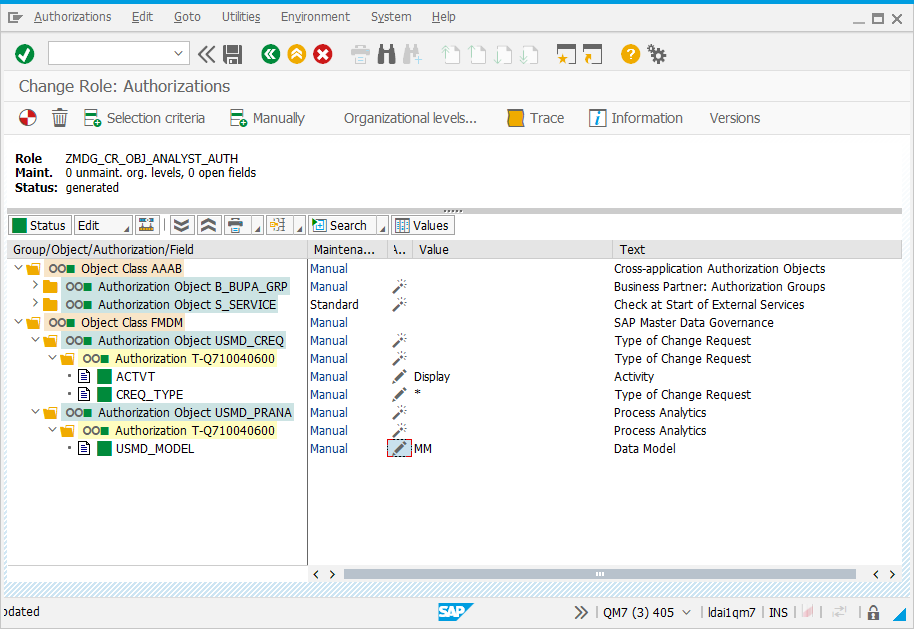The width and height of the screenshot is (914, 629).
Task: Click the Value column header
Action: pos(512,250)
